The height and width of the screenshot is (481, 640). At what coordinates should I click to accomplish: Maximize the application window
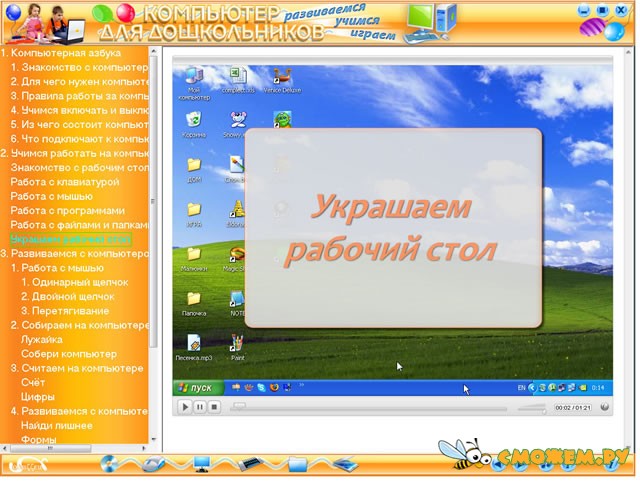602,10
